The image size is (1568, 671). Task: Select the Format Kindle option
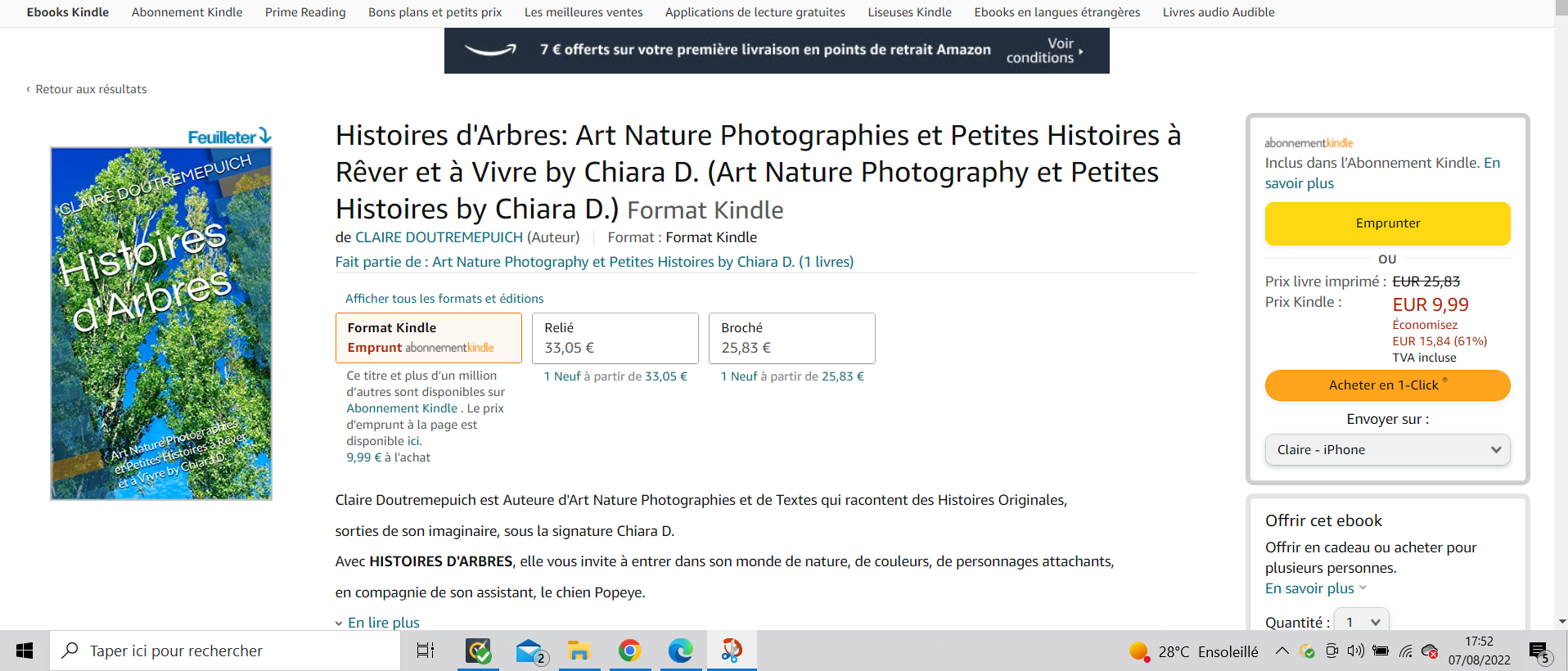pos(429,338)
